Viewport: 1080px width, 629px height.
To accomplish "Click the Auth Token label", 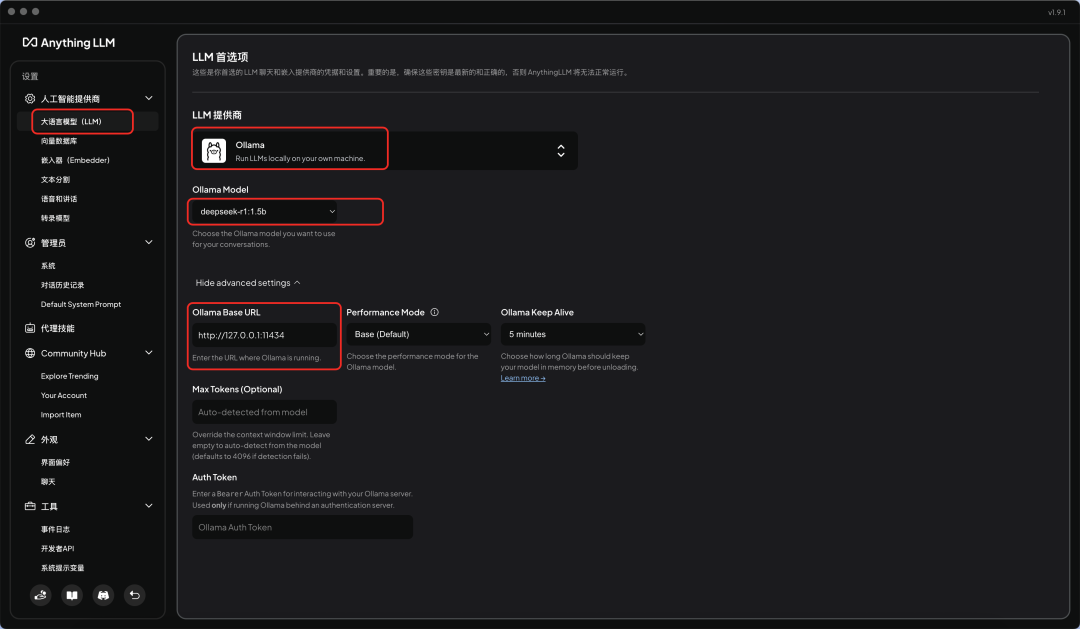I will click(214, 477).
